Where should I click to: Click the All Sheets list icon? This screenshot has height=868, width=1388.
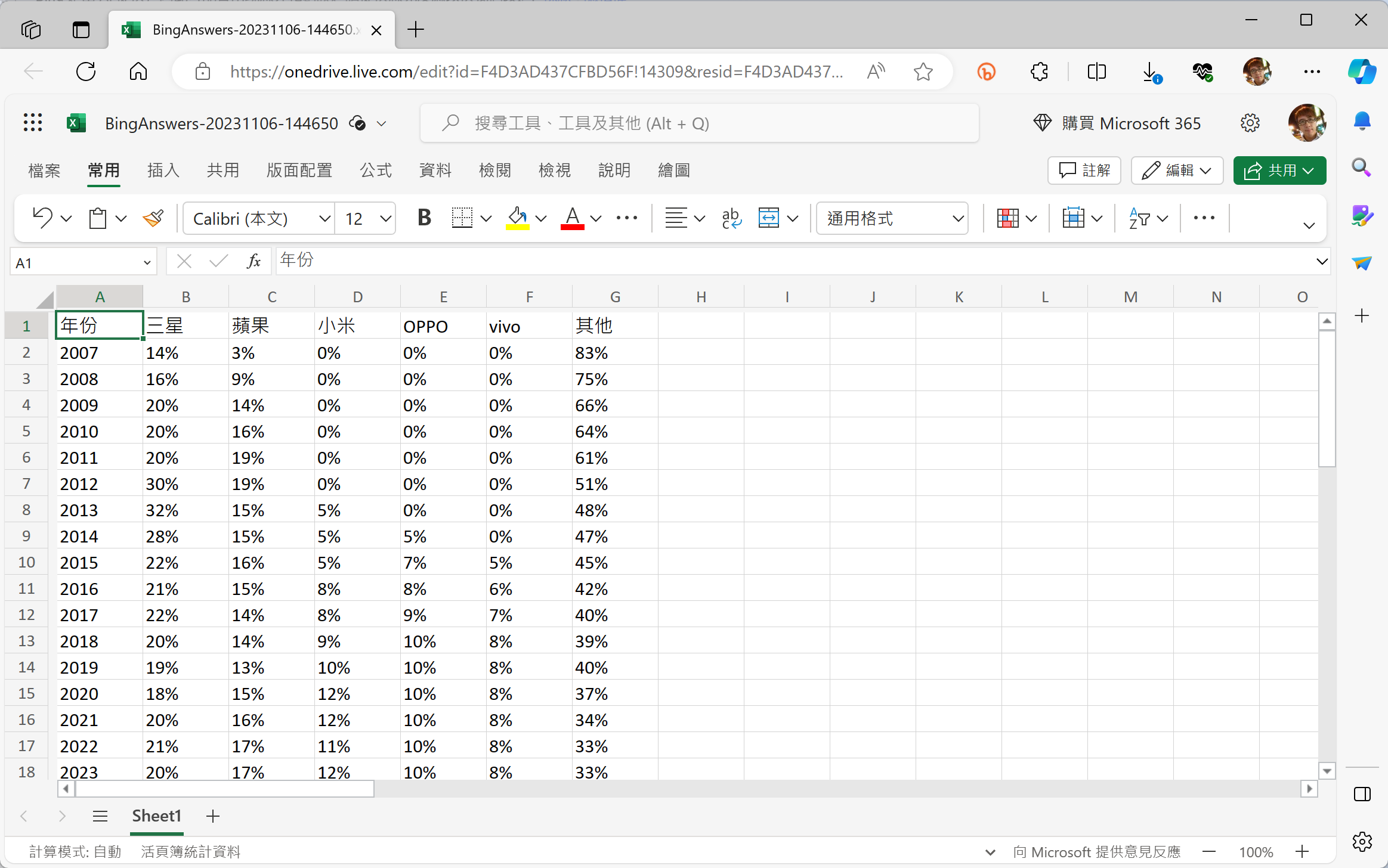[x=100, y=816]
